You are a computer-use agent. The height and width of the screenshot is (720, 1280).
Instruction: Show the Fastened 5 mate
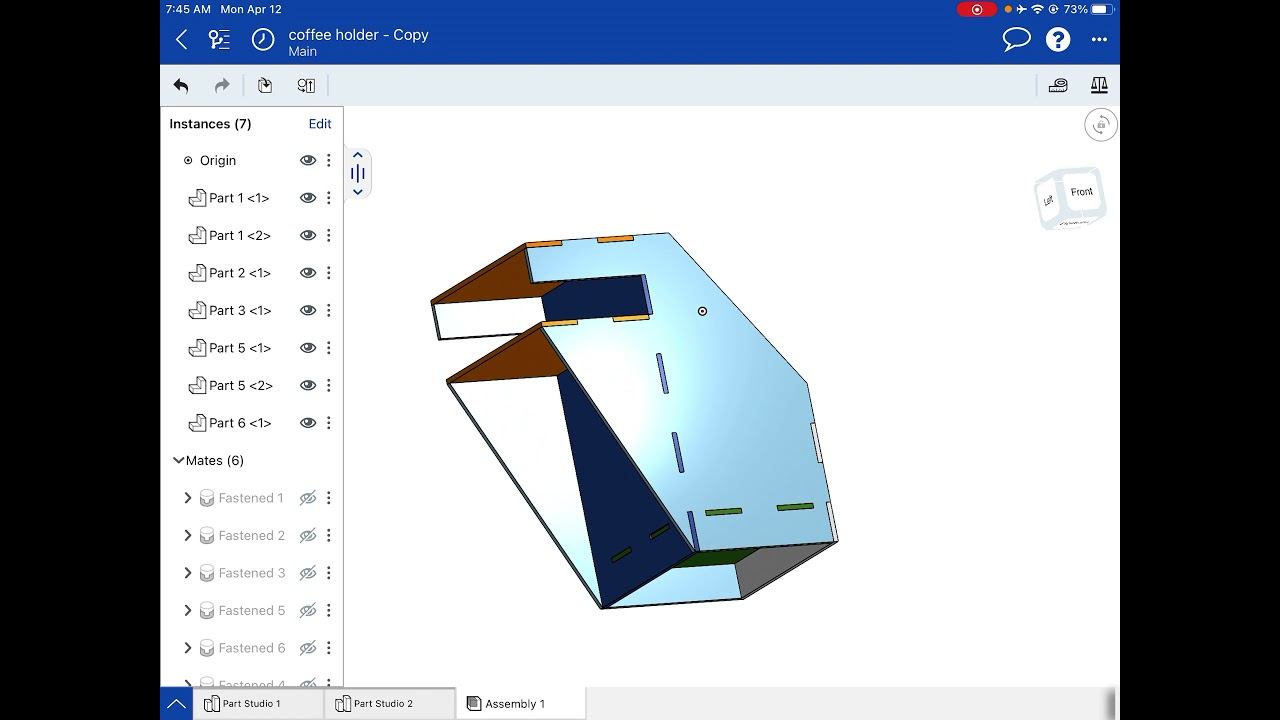coord(308,610)
